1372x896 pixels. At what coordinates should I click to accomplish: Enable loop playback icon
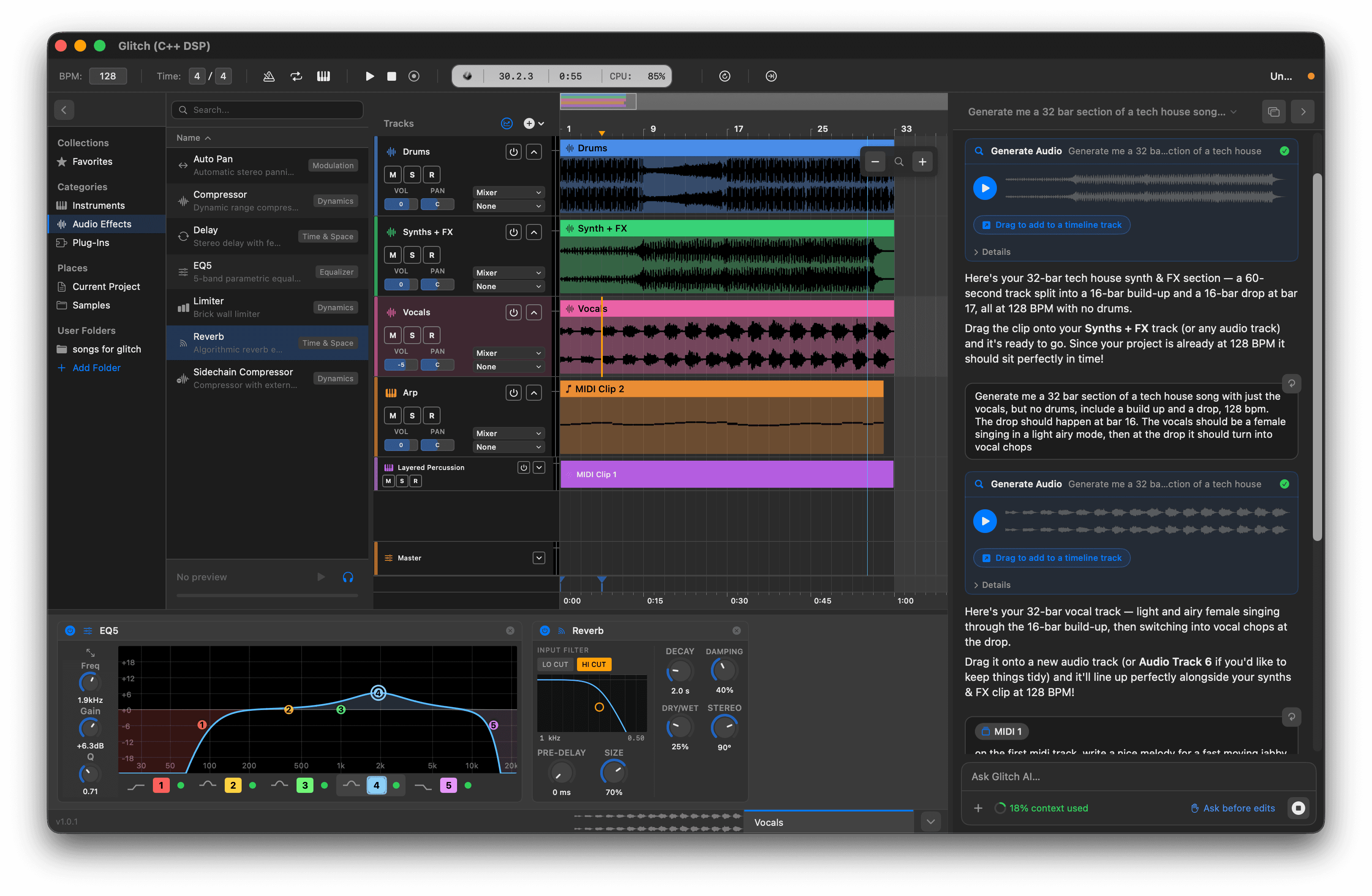(296, 76)
